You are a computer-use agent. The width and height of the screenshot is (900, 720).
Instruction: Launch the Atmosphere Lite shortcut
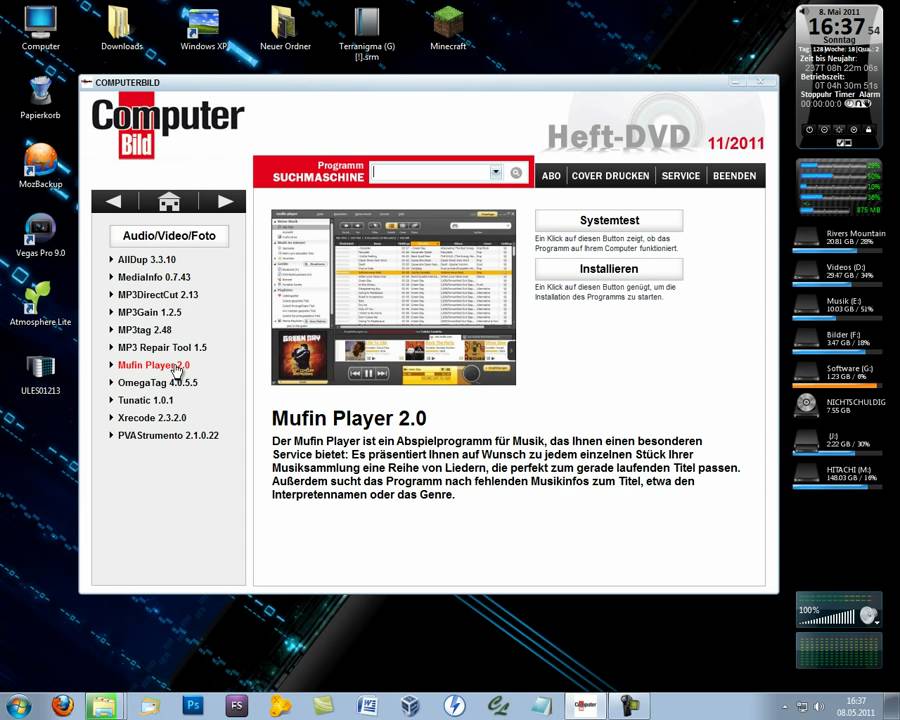[40, 303]
